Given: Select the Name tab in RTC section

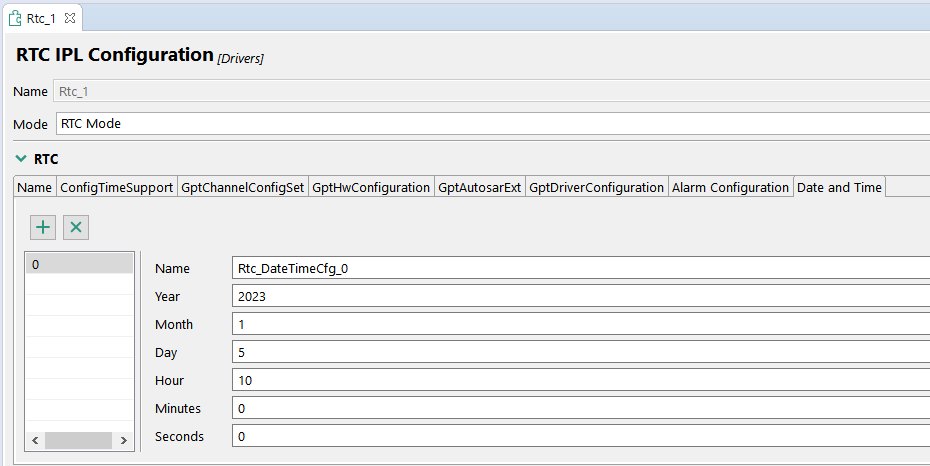Looking at the screenshot, I should [x=35, y=187].
